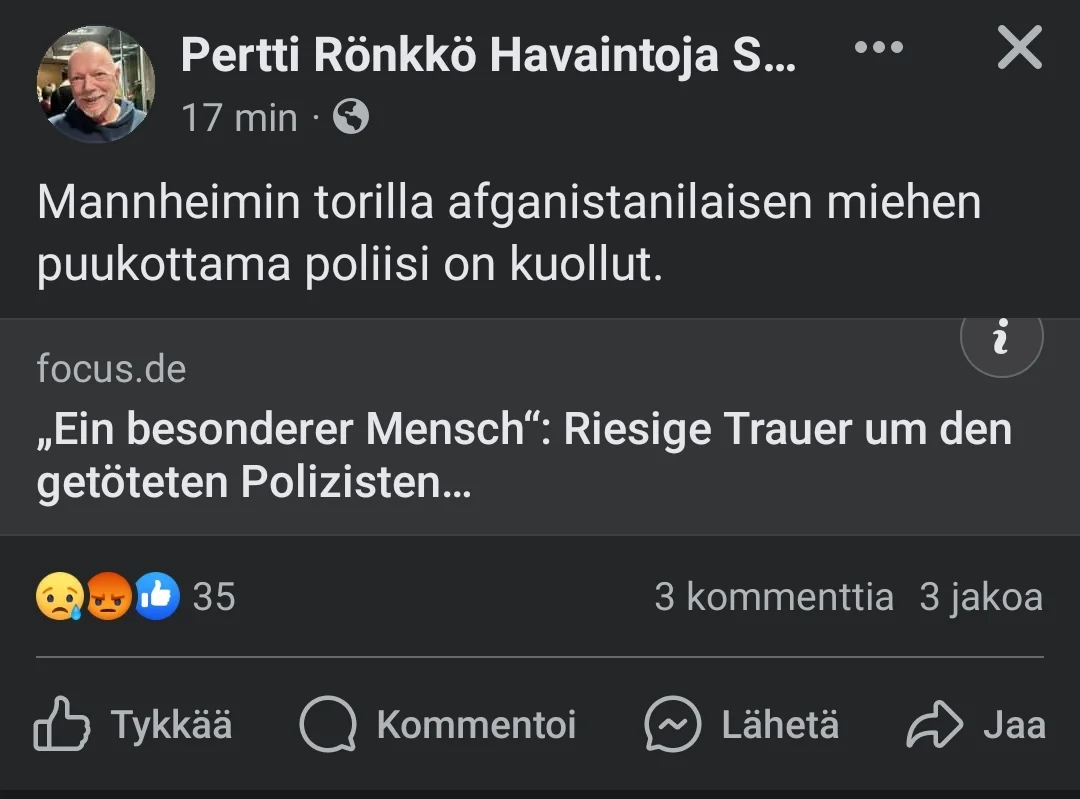Click the Mannheimin torilla post text
Image resolution: width=1080 pixels, height=799 pixels.
point(508,234)
